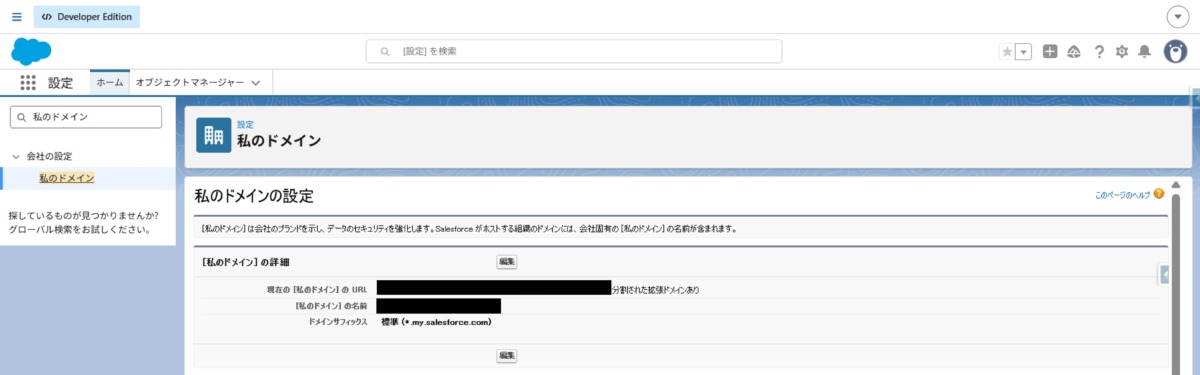Open the favorites list dropdown arrow
This screenshot has height=375, width=1200.
tap(1023, 52)
